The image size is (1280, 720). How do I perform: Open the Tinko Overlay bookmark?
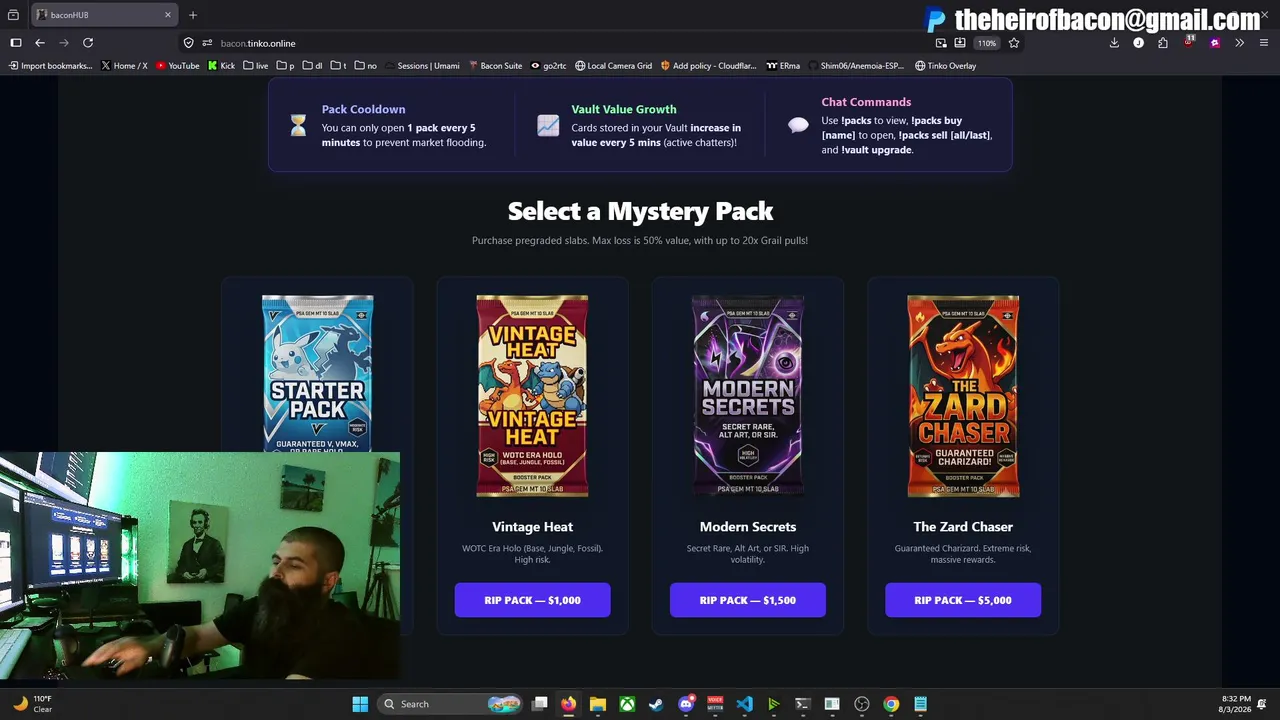click(945, 66)
